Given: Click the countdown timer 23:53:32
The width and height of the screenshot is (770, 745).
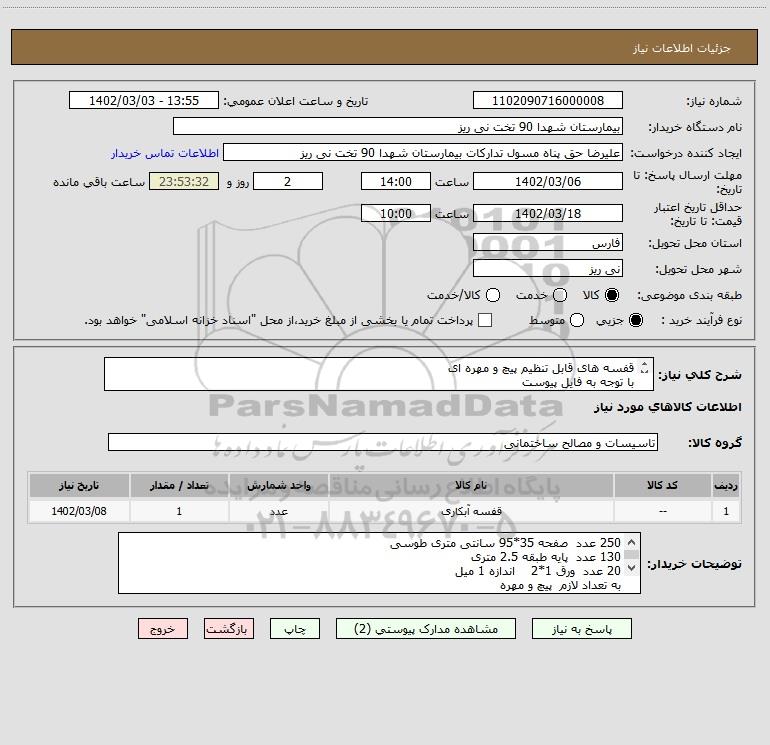Looking at the screenshot, I should tap(184, 181).
